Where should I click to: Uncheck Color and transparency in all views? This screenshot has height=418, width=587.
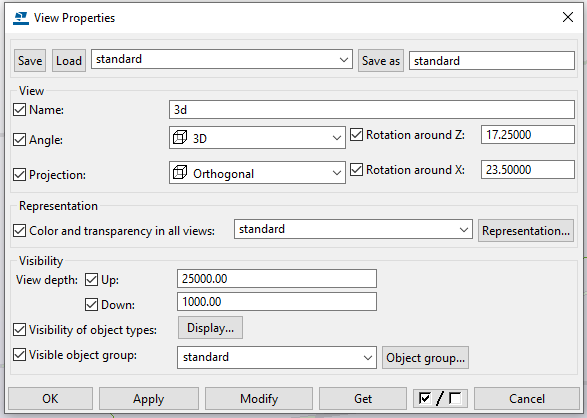point(19,231)
